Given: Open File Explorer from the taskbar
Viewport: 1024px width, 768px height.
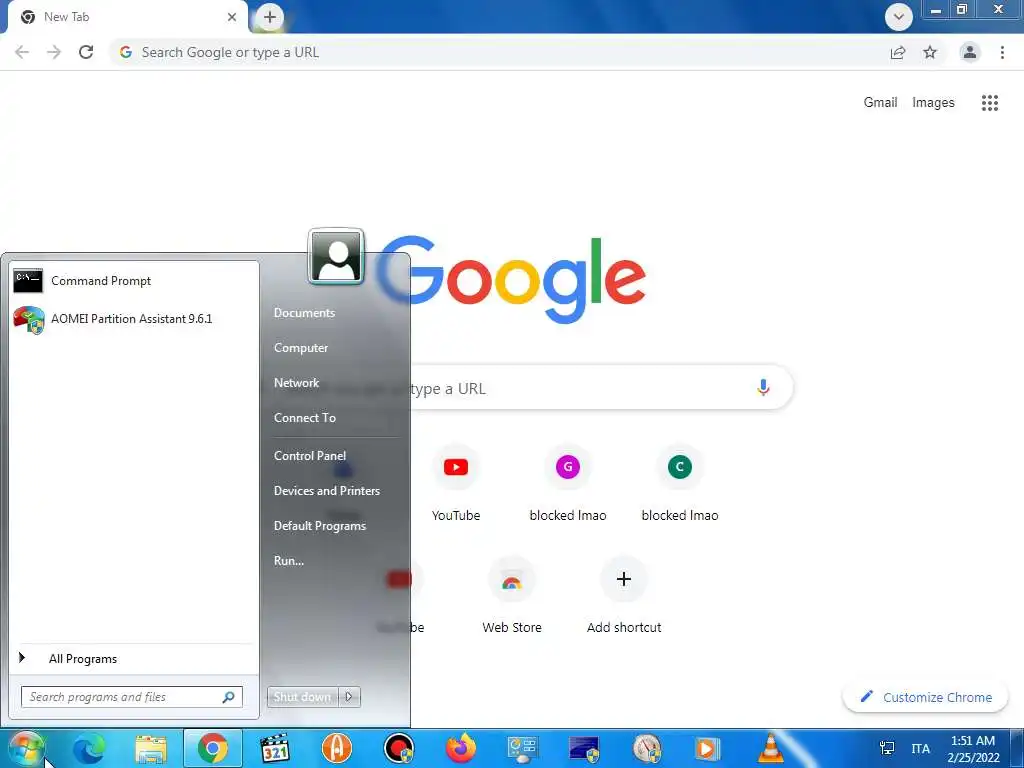Looking at the screenshot, I should (150, 749).
